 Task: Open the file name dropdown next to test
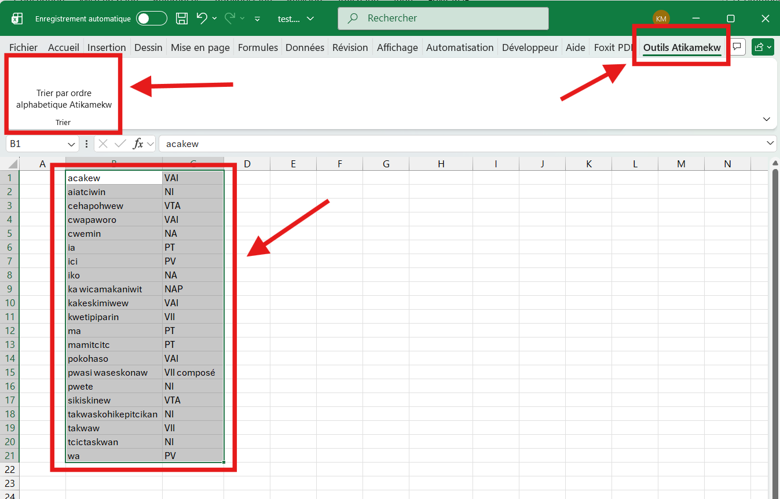(310, 19)
